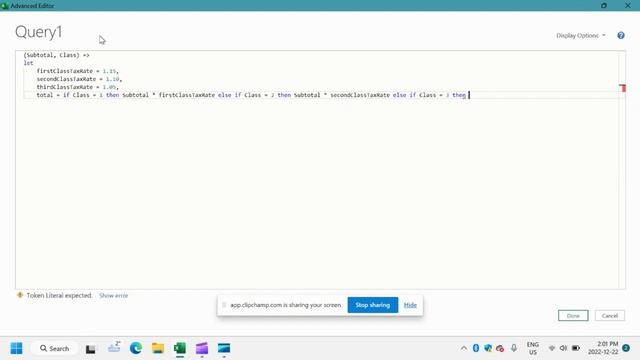
Task: Switch to Excel on taskbar
Action: point(180,348)
